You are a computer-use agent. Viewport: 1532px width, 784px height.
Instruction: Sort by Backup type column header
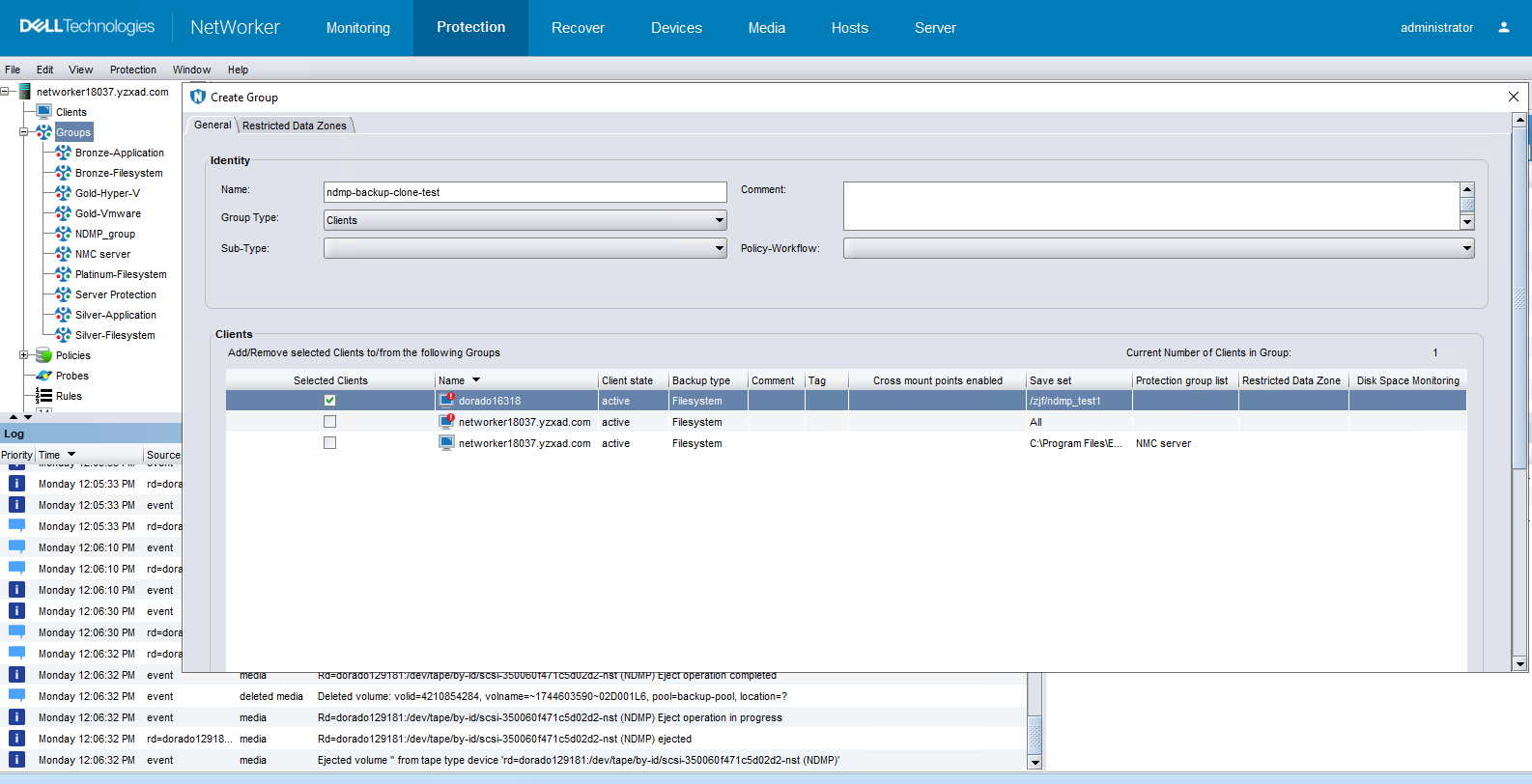[707, 380]
